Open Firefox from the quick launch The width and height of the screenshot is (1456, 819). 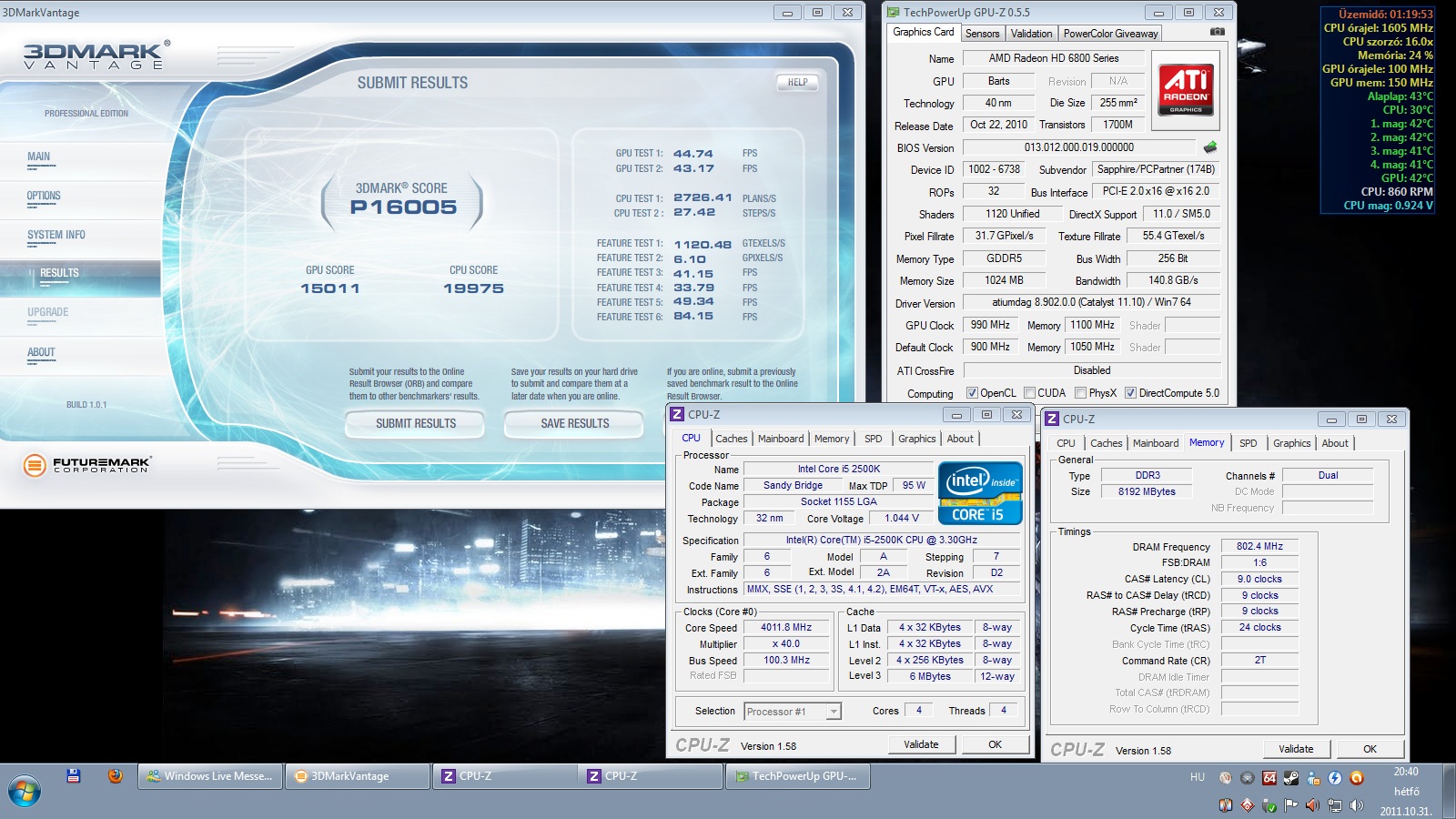point(115,776)
